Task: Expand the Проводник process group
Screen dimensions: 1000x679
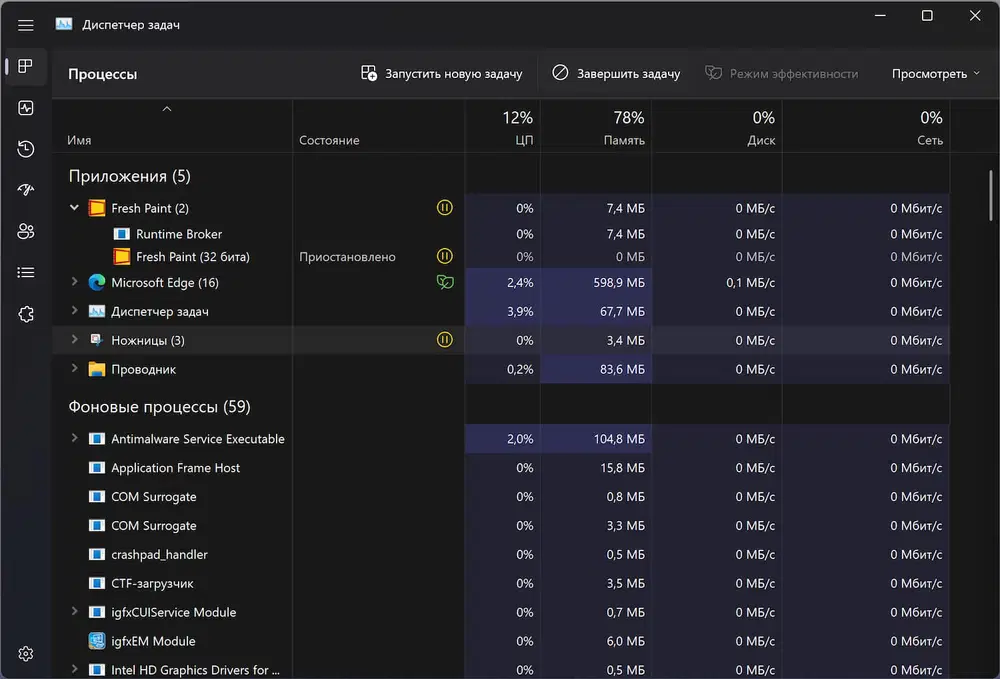Action: [x=74, y=369]
